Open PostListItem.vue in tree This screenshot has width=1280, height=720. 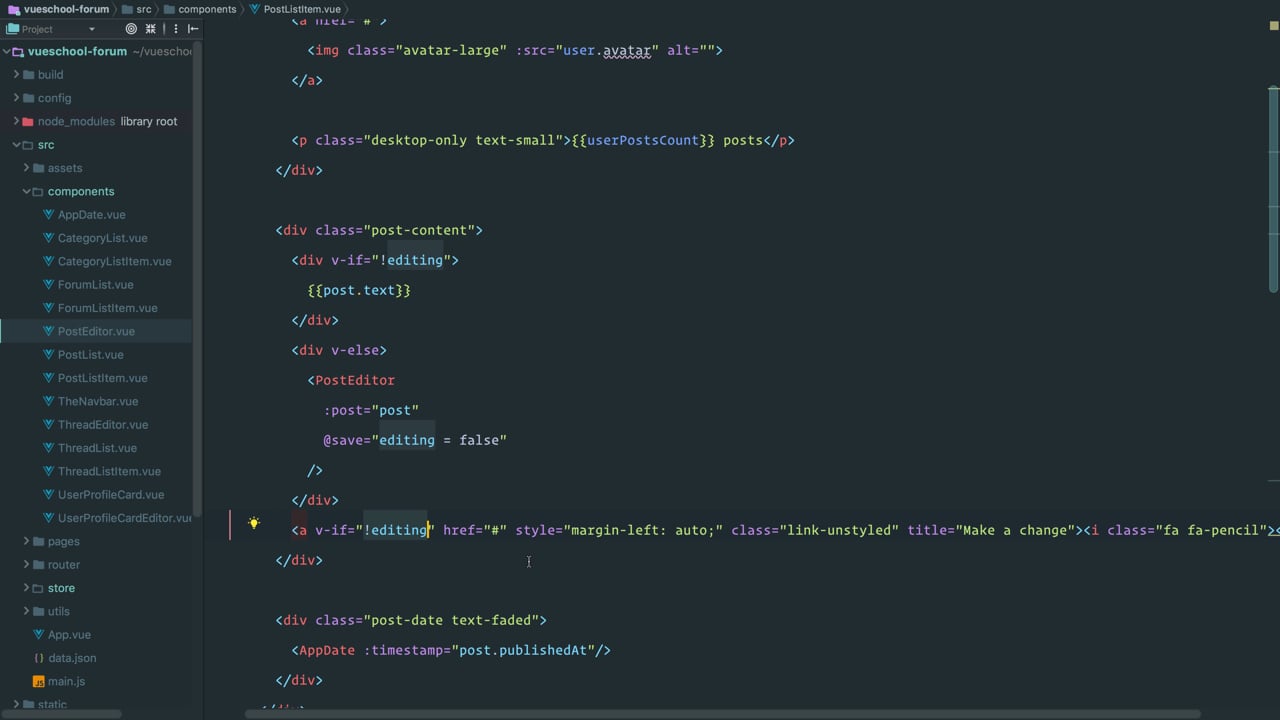coord(102,378)
